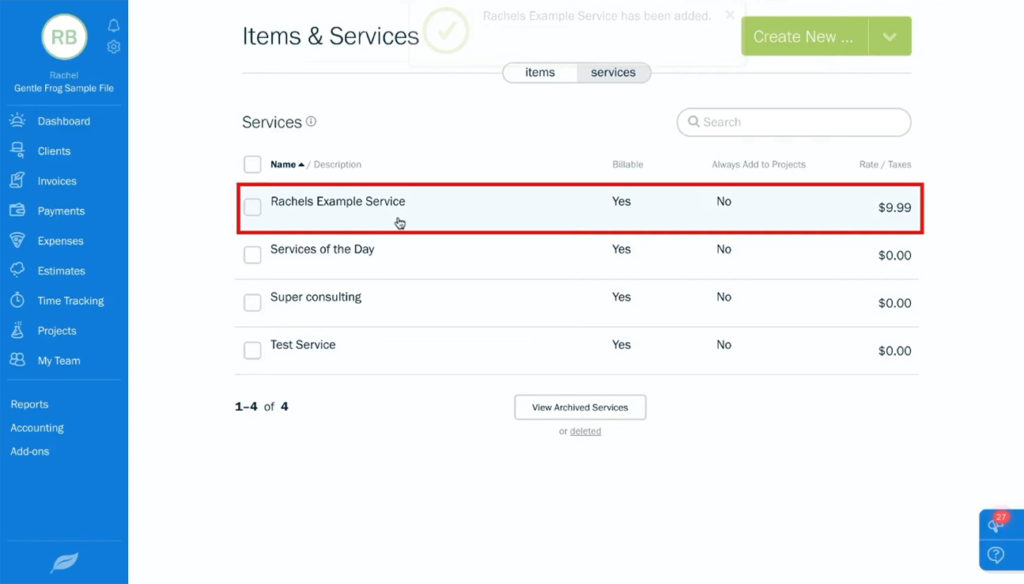The height and width of the screenshot is (584, 1024).
Task: Select the Test Service checkbox
Action: 252,350
